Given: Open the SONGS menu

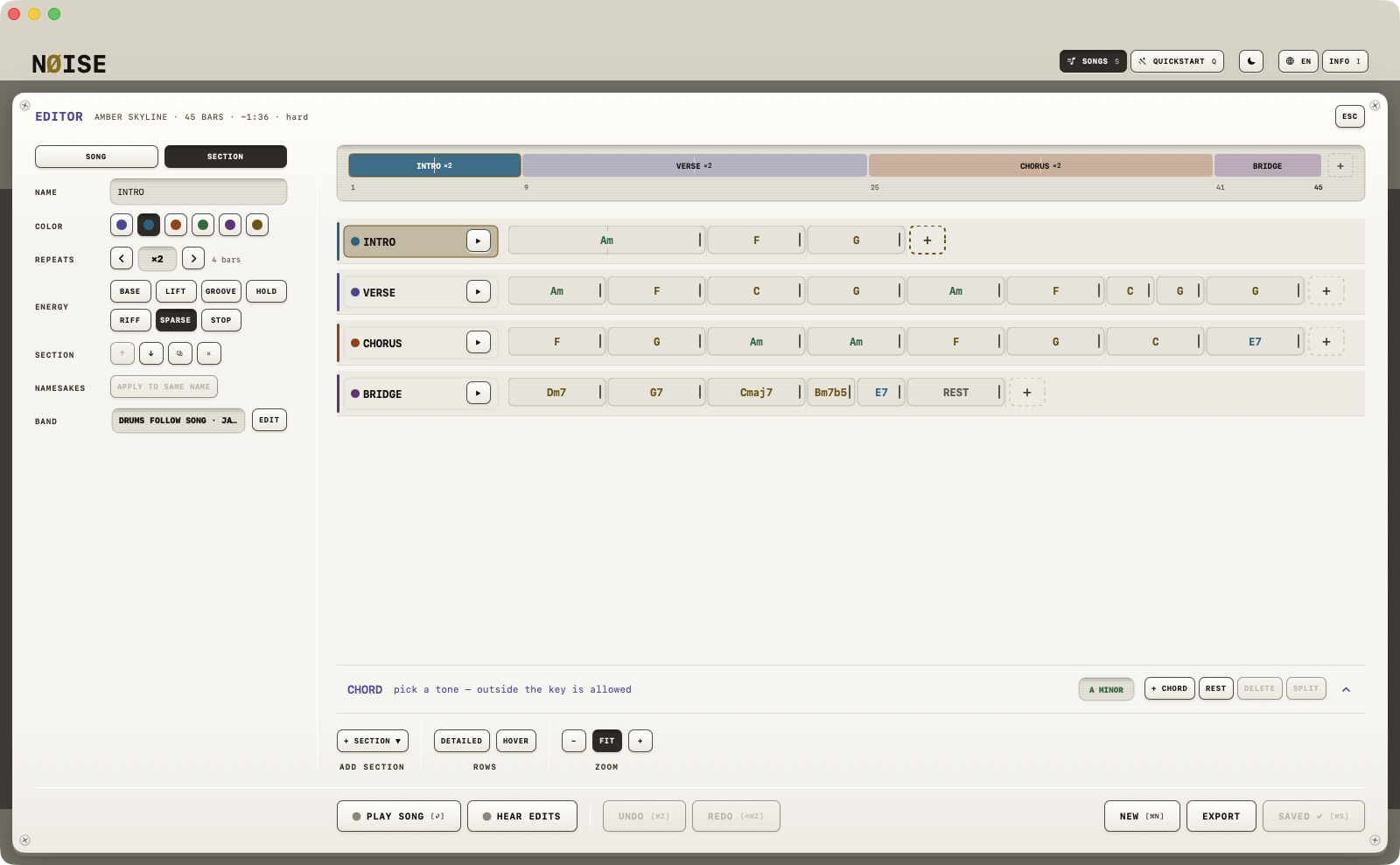Looking at the screenshot, I should (x=1093, y=61).
